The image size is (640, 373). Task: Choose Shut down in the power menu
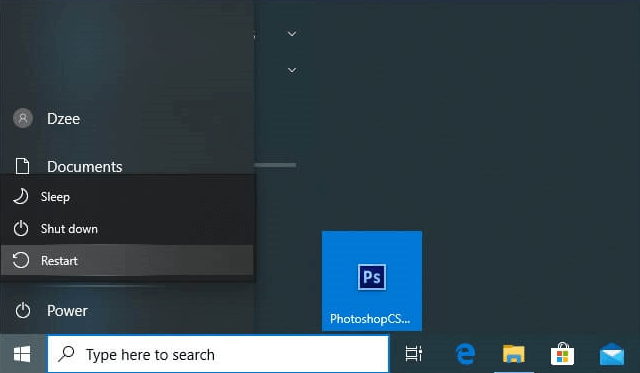tap(127, 229)
